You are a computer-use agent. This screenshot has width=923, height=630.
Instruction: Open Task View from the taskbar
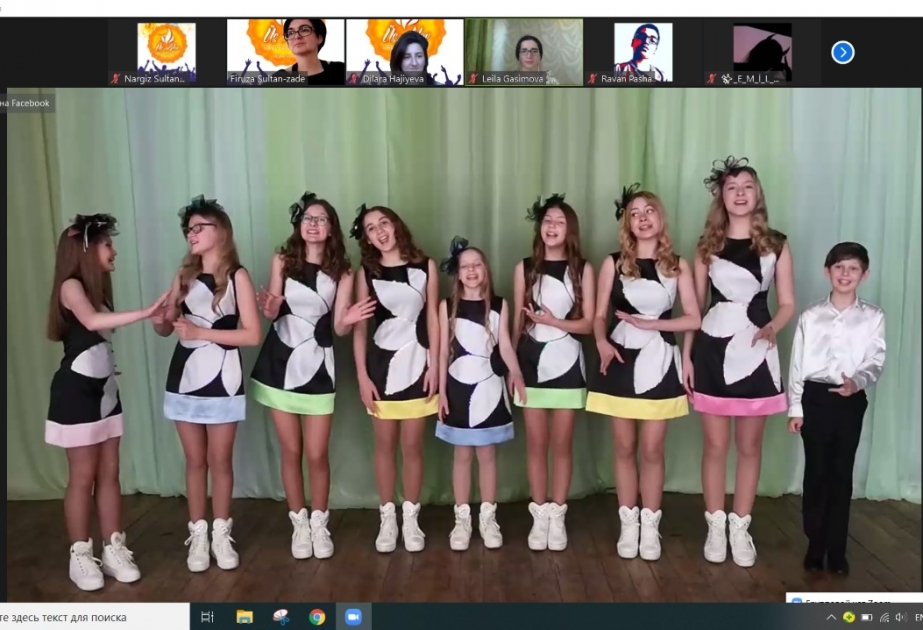pos(207,617)
